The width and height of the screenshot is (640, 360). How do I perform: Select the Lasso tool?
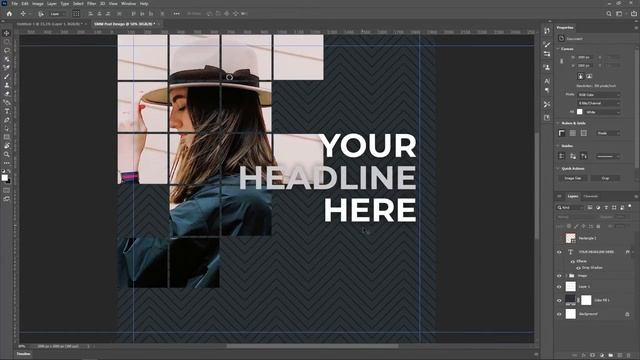pos(7,51)
